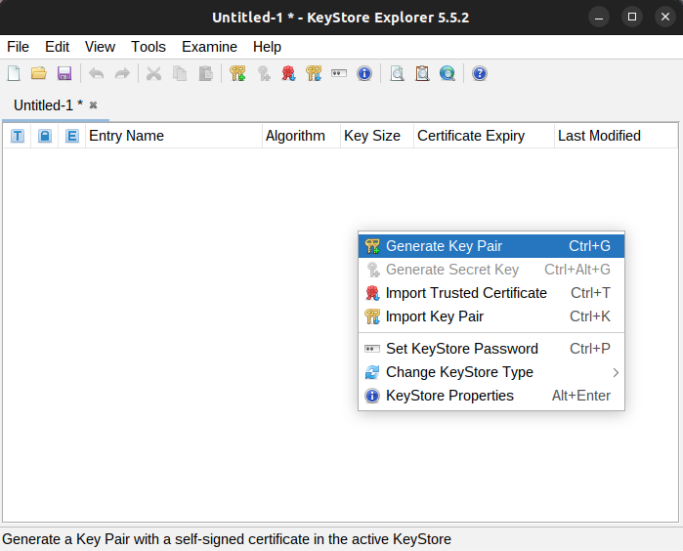Click the Copy toolbar icon
Screen dimensions: 683x551
pos(180,73)
